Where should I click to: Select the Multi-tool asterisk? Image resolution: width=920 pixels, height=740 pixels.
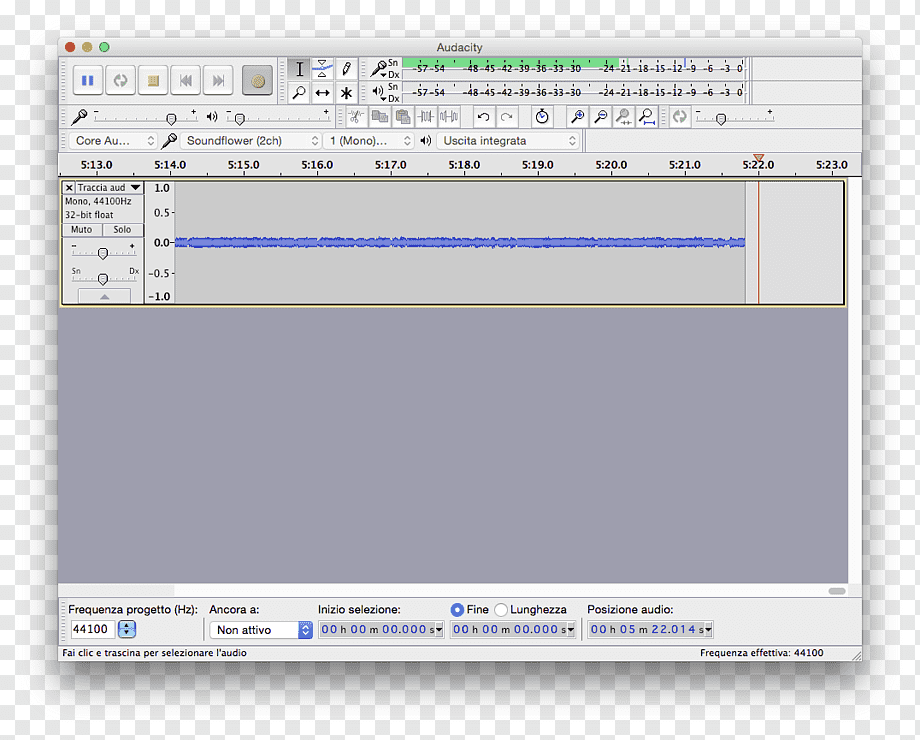346,93
